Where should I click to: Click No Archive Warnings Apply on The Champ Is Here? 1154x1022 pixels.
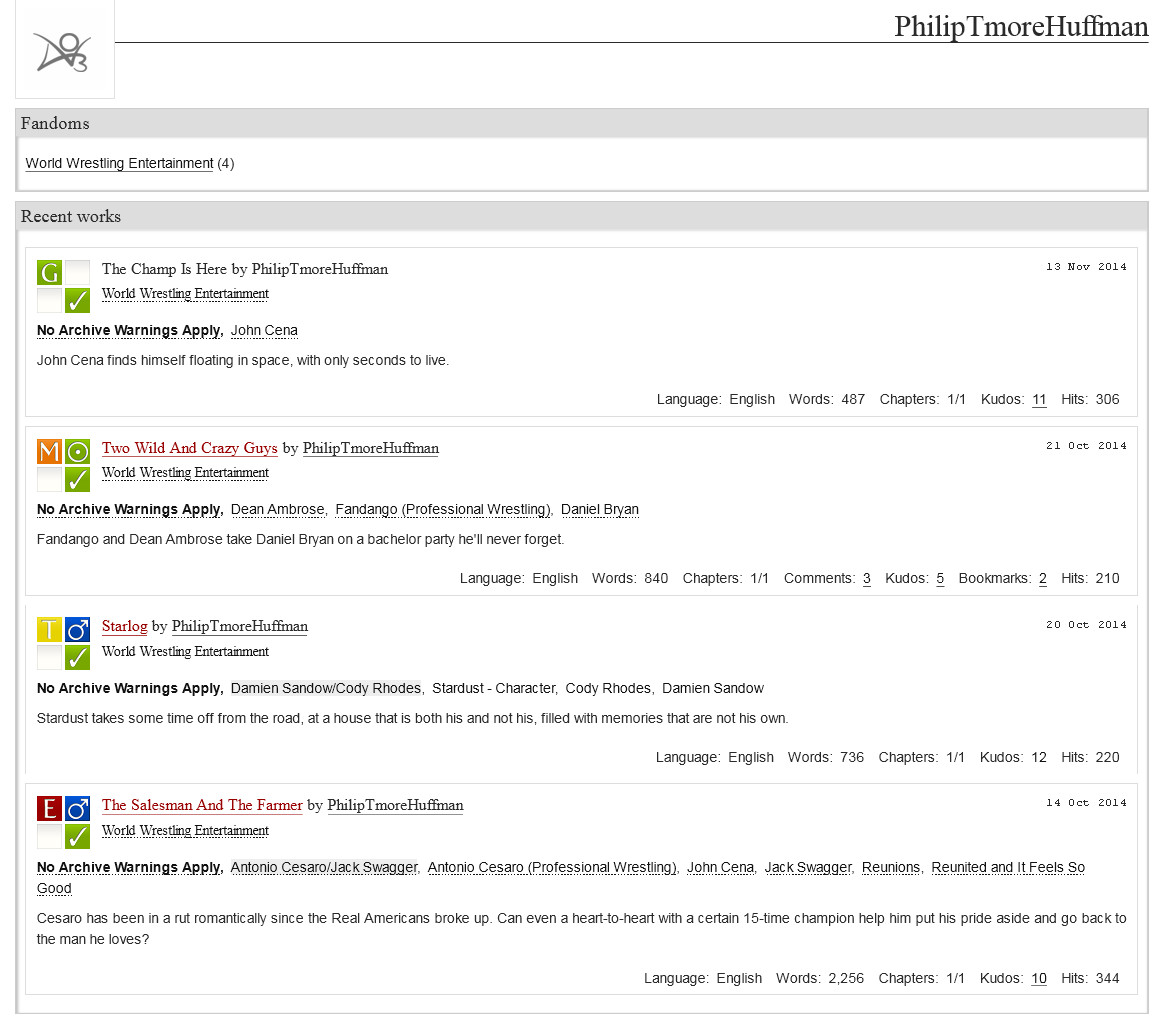[x=129, y=330]
